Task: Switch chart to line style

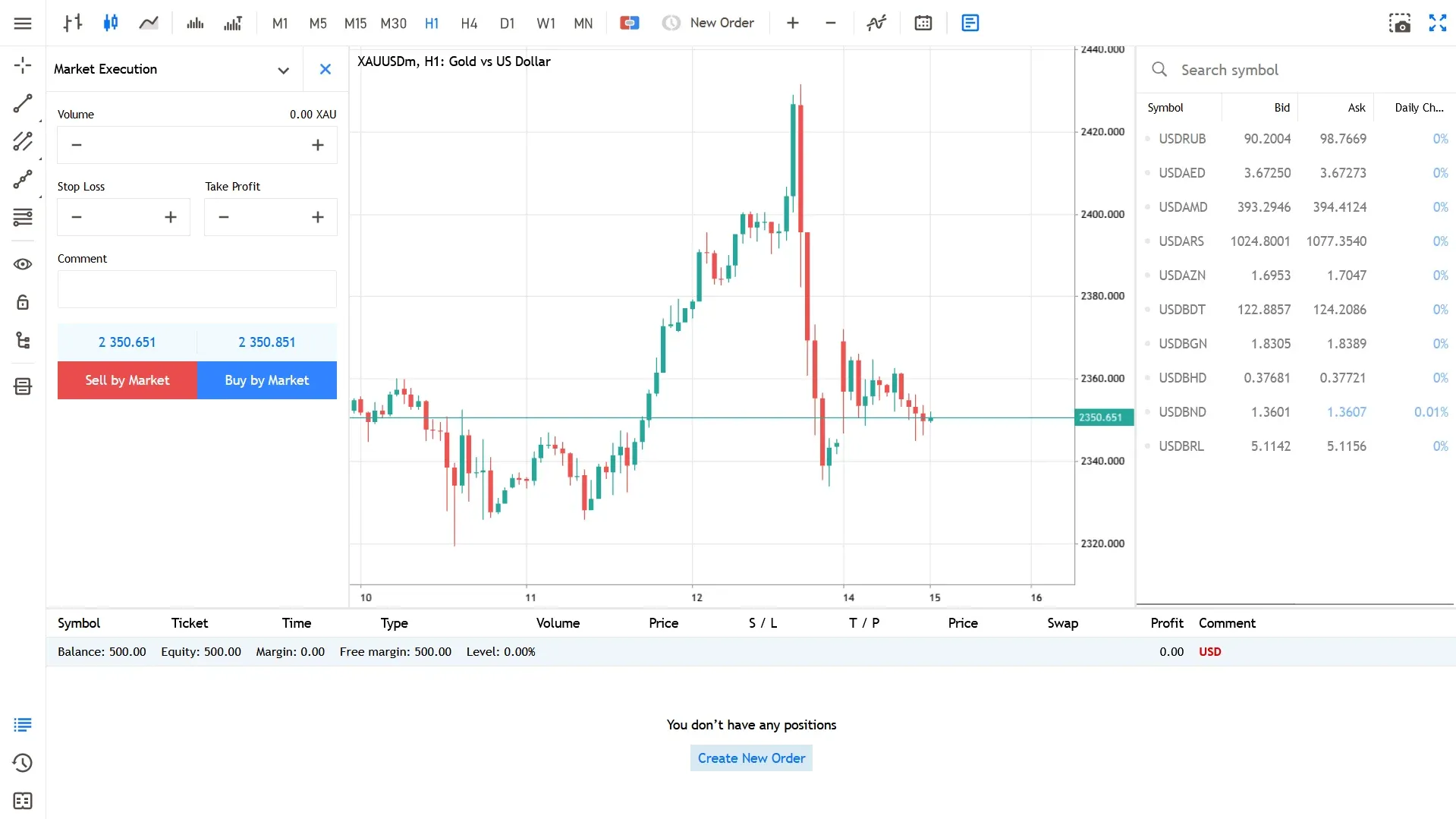Action: (x=149, y=23)
